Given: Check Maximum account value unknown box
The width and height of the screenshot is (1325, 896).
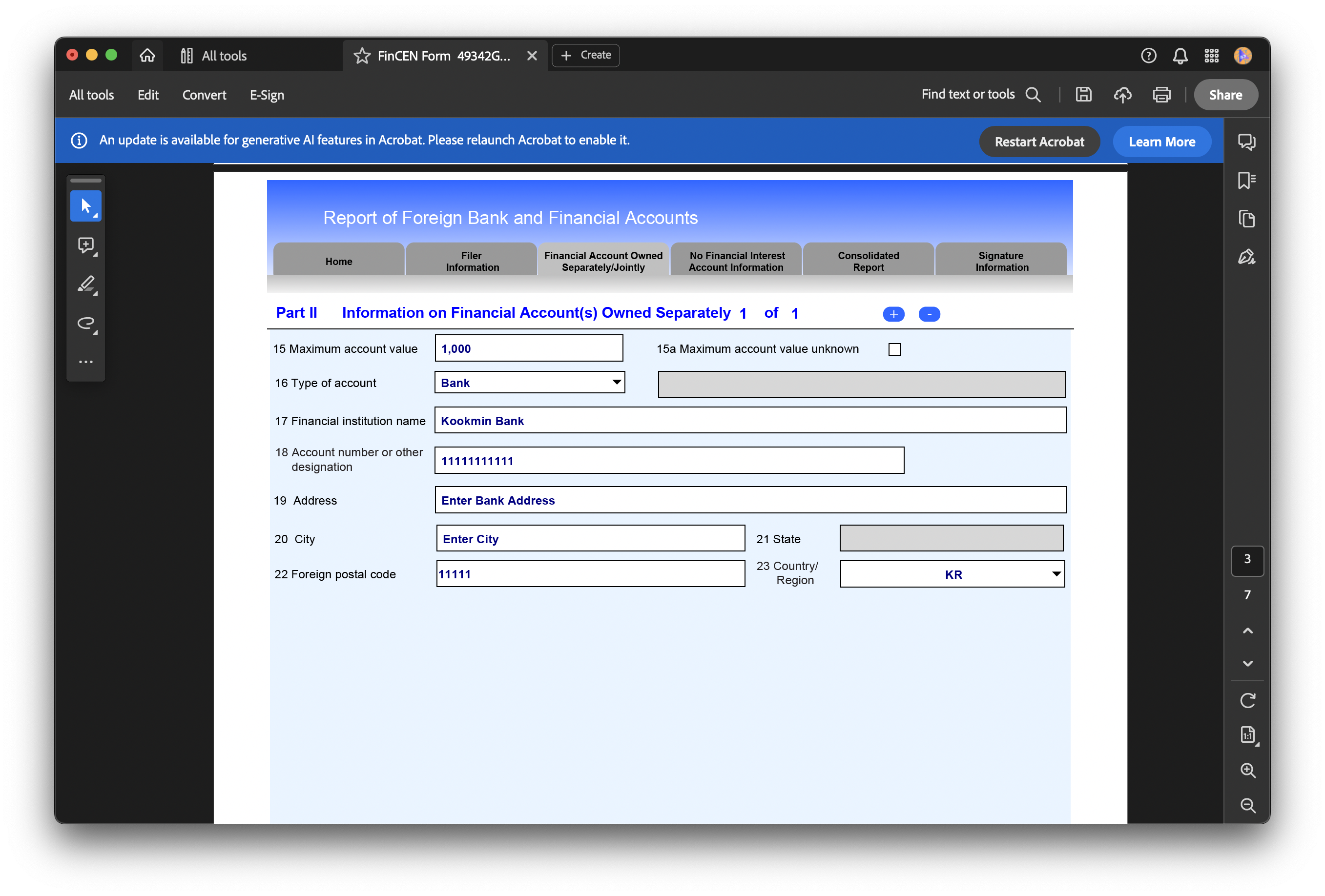Looking at the screenshot, I should coord(894,349).
